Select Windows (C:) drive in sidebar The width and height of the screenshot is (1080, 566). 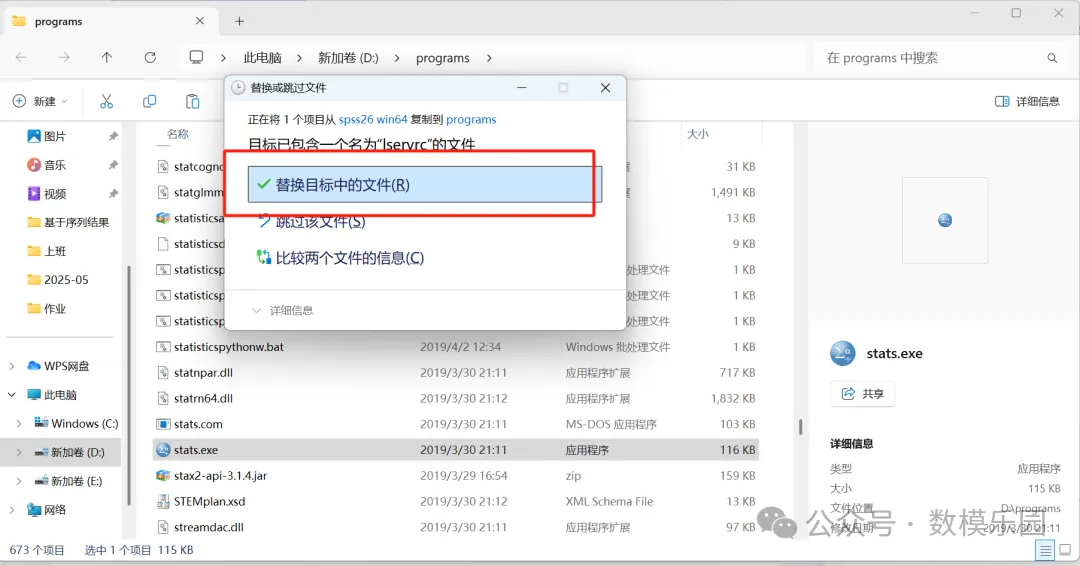point(76,423)
